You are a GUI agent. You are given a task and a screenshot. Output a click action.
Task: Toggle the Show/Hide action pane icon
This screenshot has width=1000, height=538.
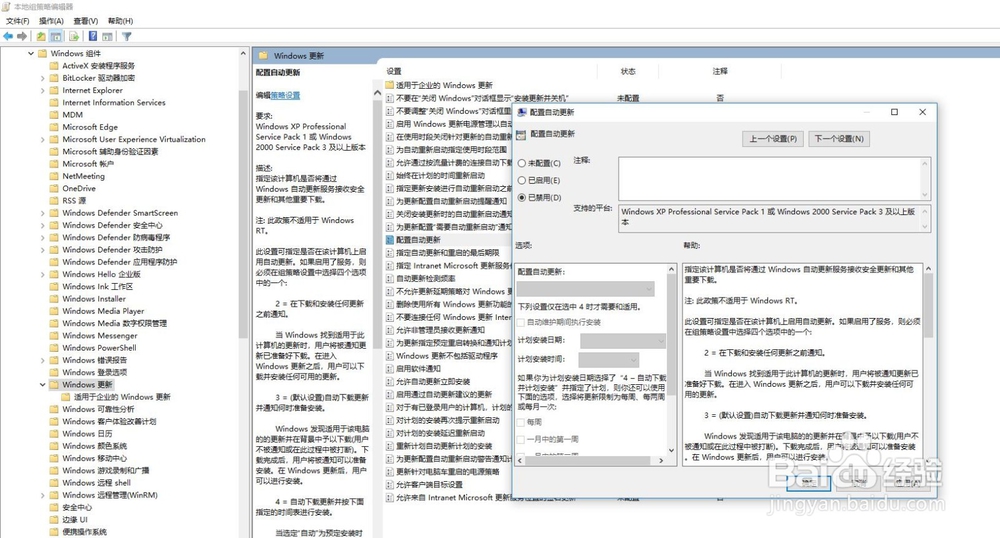(x=107, y=36)
